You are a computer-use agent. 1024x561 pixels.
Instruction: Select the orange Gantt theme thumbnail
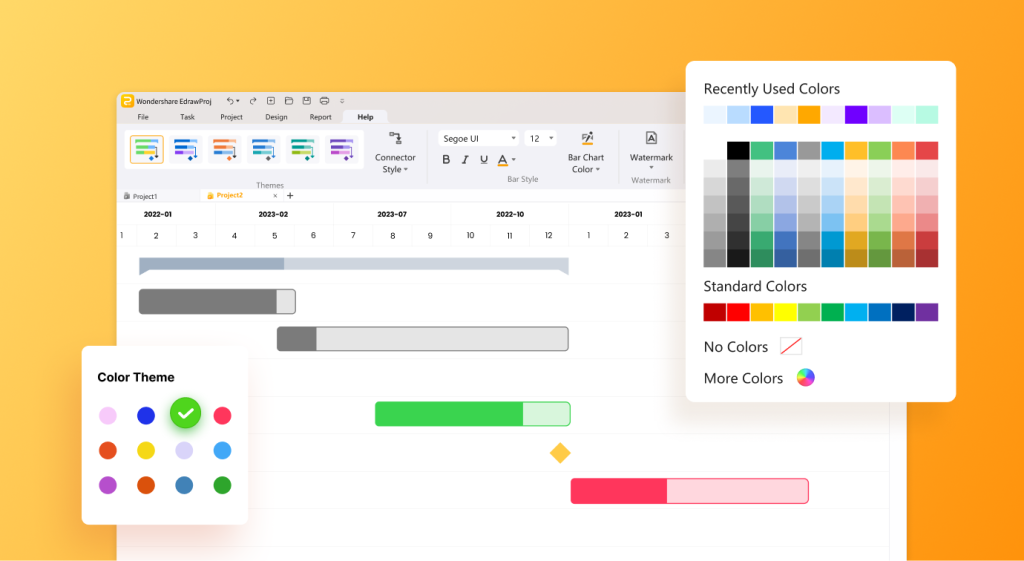point(225,150)
